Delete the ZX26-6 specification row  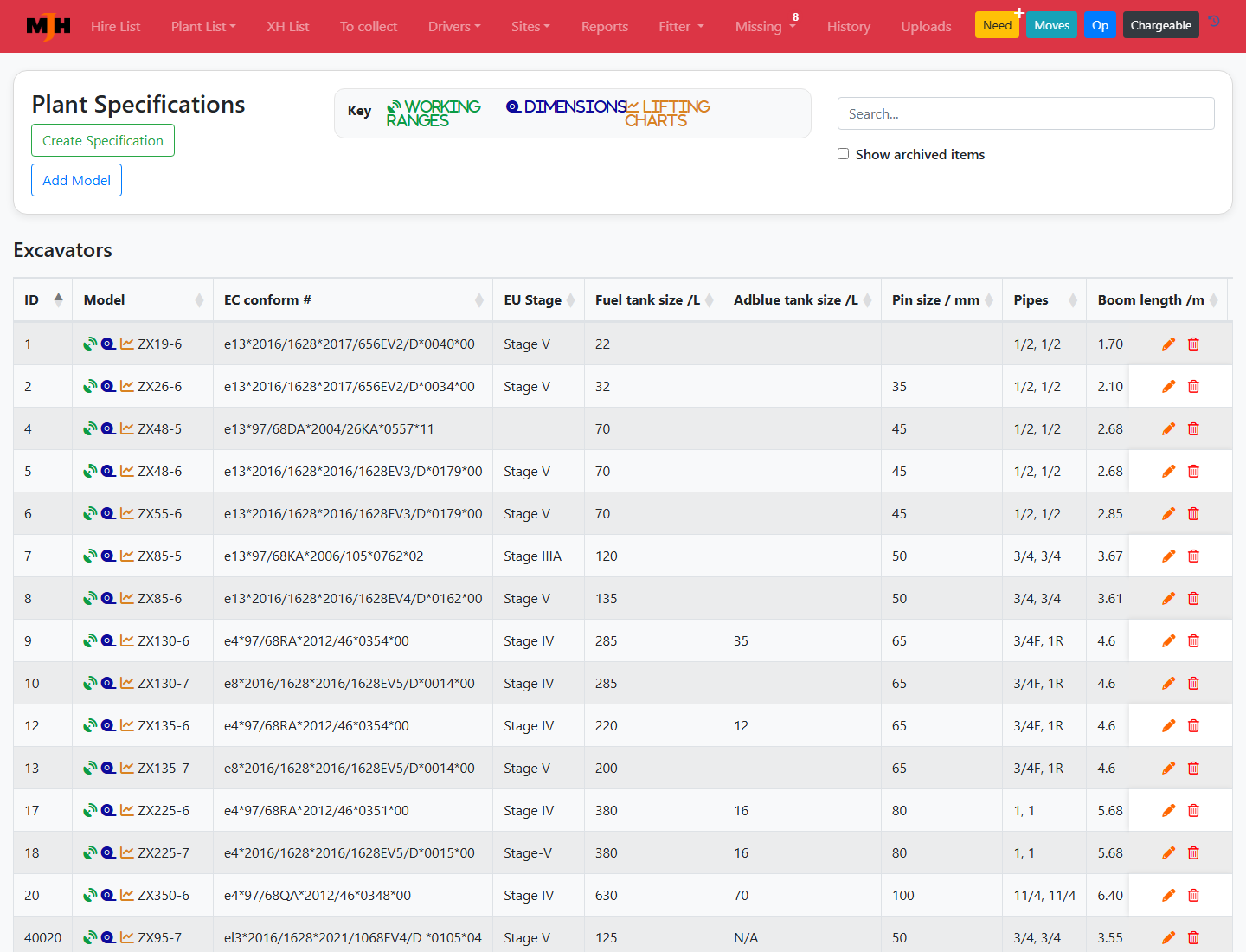[1193, 386]
